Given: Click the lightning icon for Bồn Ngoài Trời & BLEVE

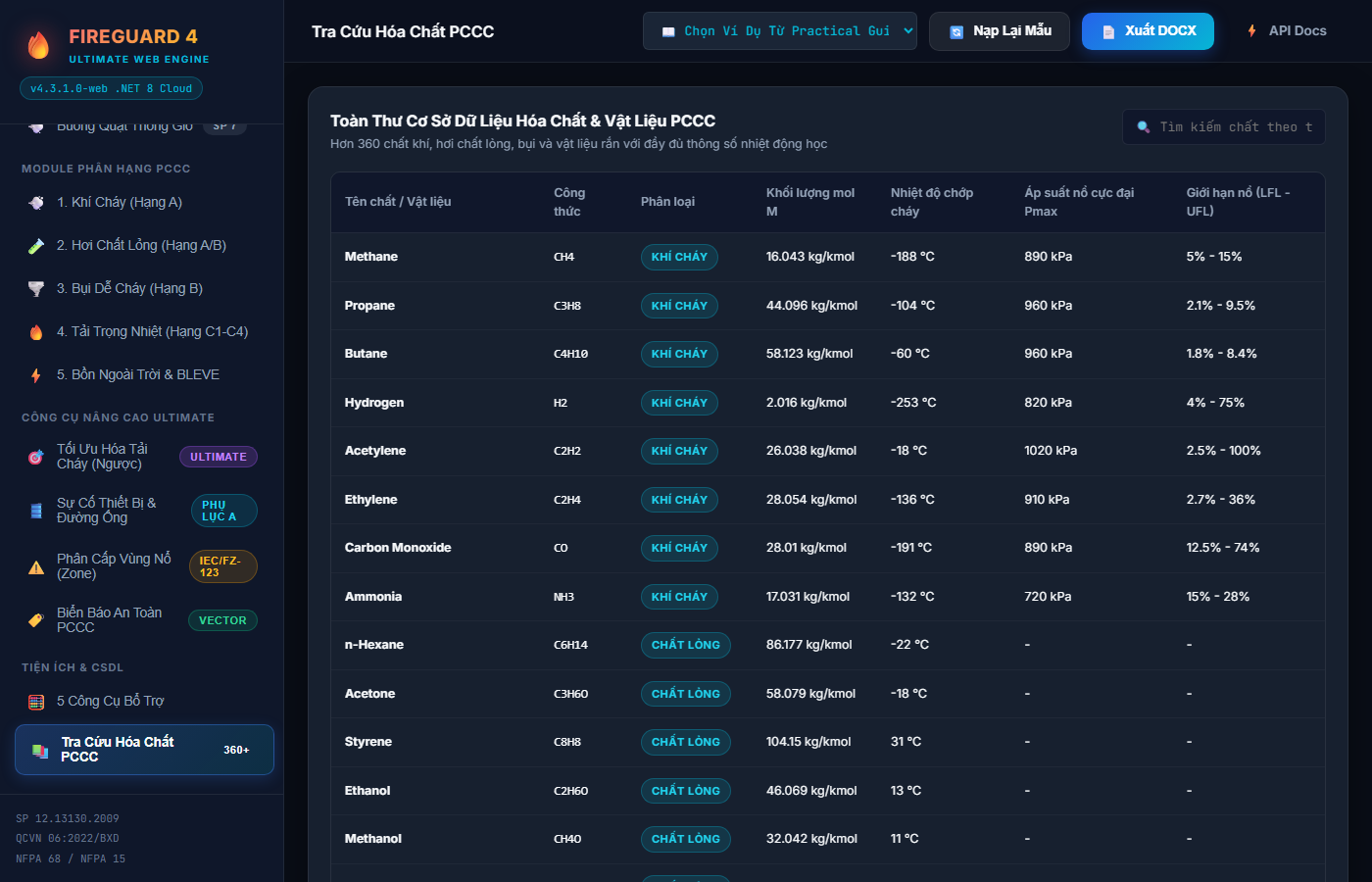Looking at the screenshot, I should (x=36, y=375).
